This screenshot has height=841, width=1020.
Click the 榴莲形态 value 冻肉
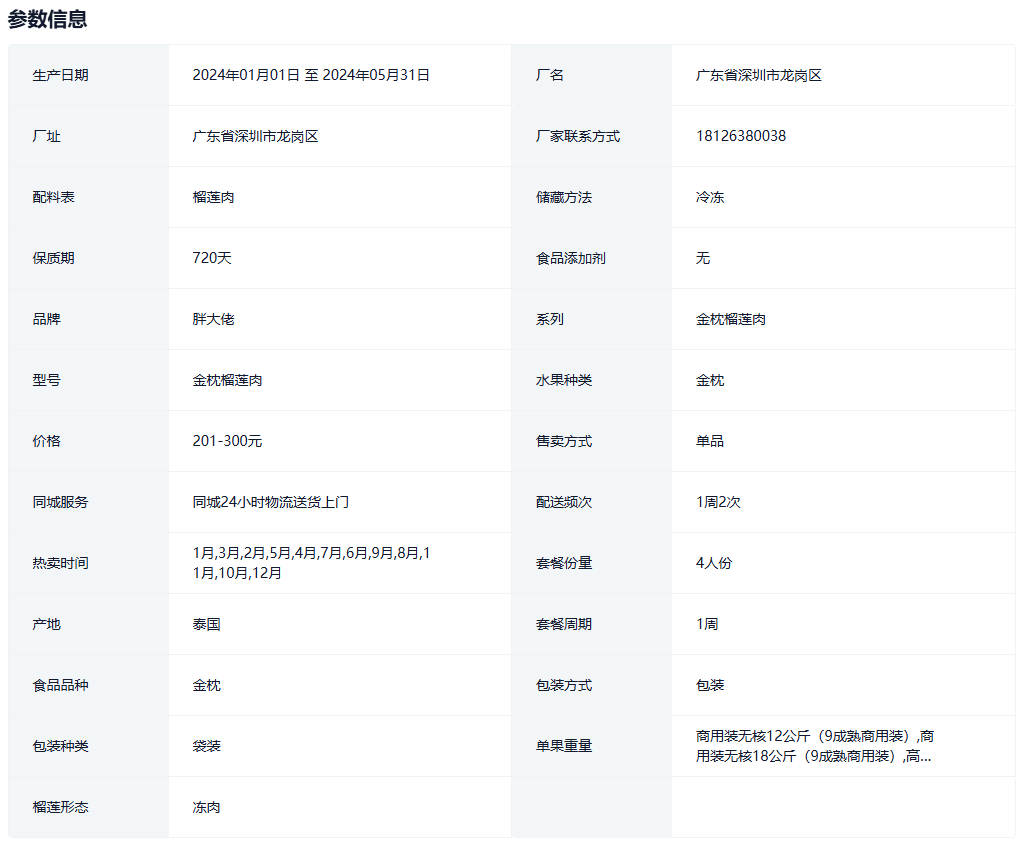[206, 807]
